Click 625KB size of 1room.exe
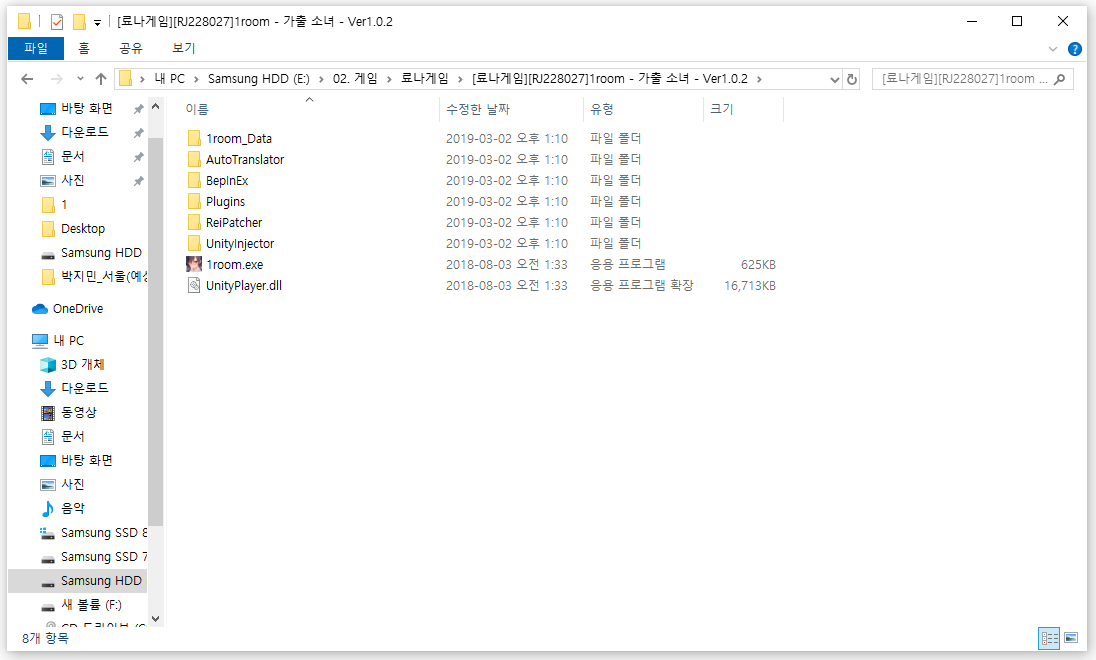Image resolution: width=1096 pixels, height=660 pixels. tap(758, 264)
